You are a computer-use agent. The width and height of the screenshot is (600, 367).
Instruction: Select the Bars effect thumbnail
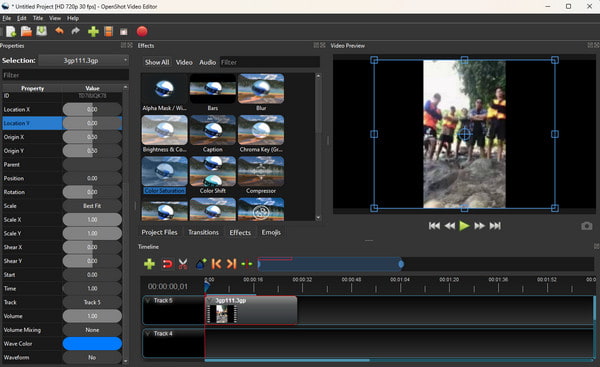pyautogui.click(x=213, y=89)
